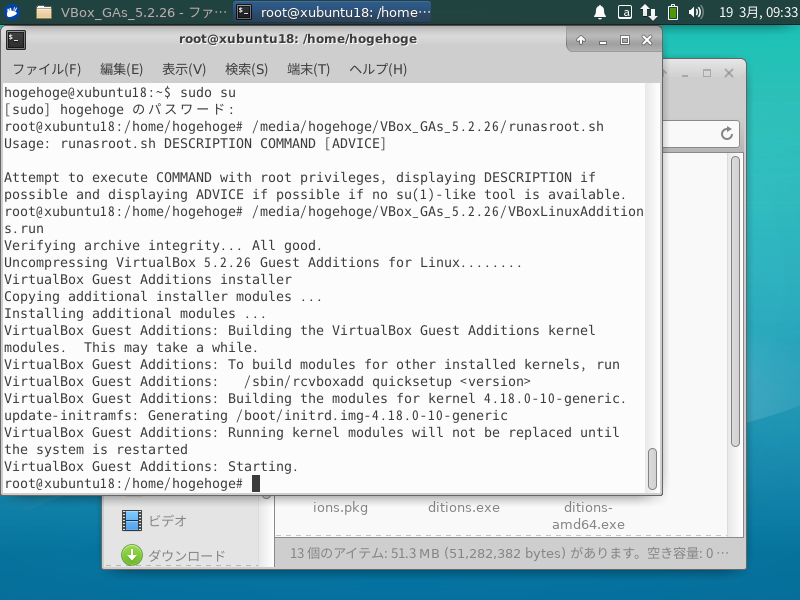This screenshot has height=600, width=800.
Task: Click the 'Uncompressing VirtualBox 5.2.26' line
Action: tap(263, 262)
